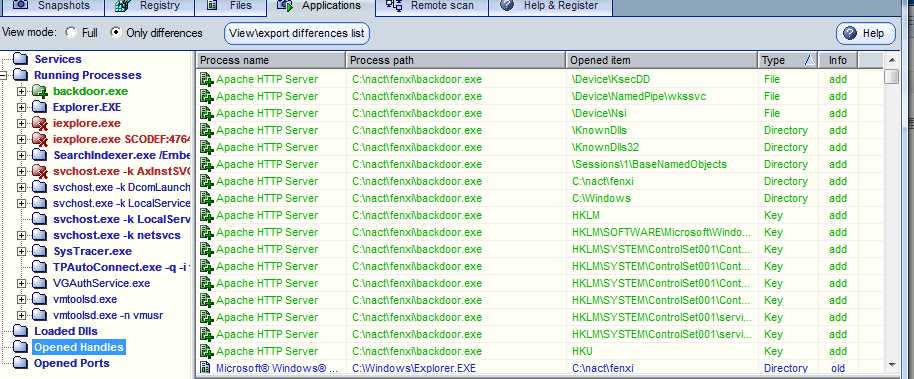Click the vmtoolsd.exe folder icon
This screenshot has height=379, width=914.
[39, 299]
